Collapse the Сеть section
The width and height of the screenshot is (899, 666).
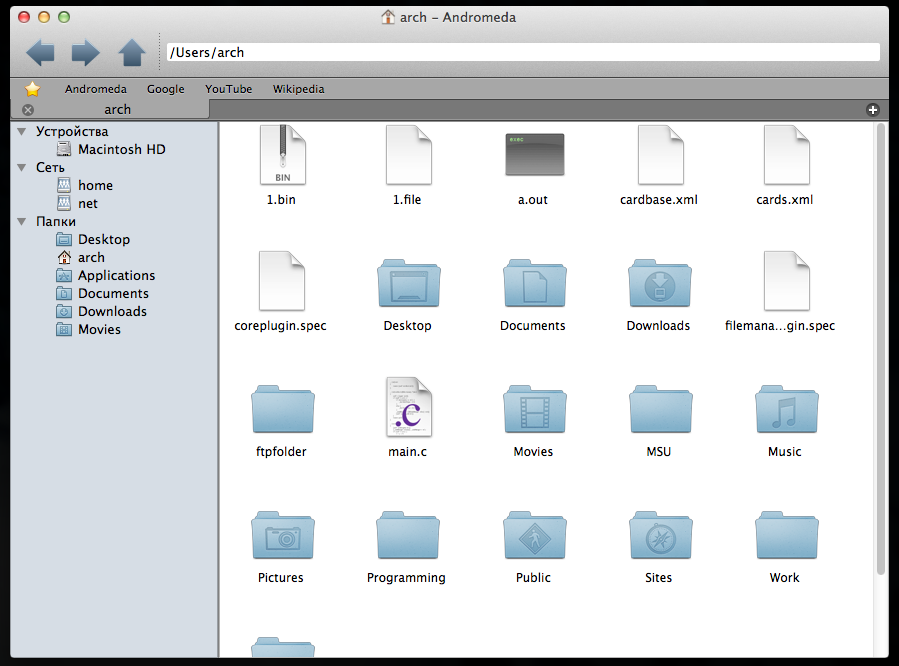point(22,168)
